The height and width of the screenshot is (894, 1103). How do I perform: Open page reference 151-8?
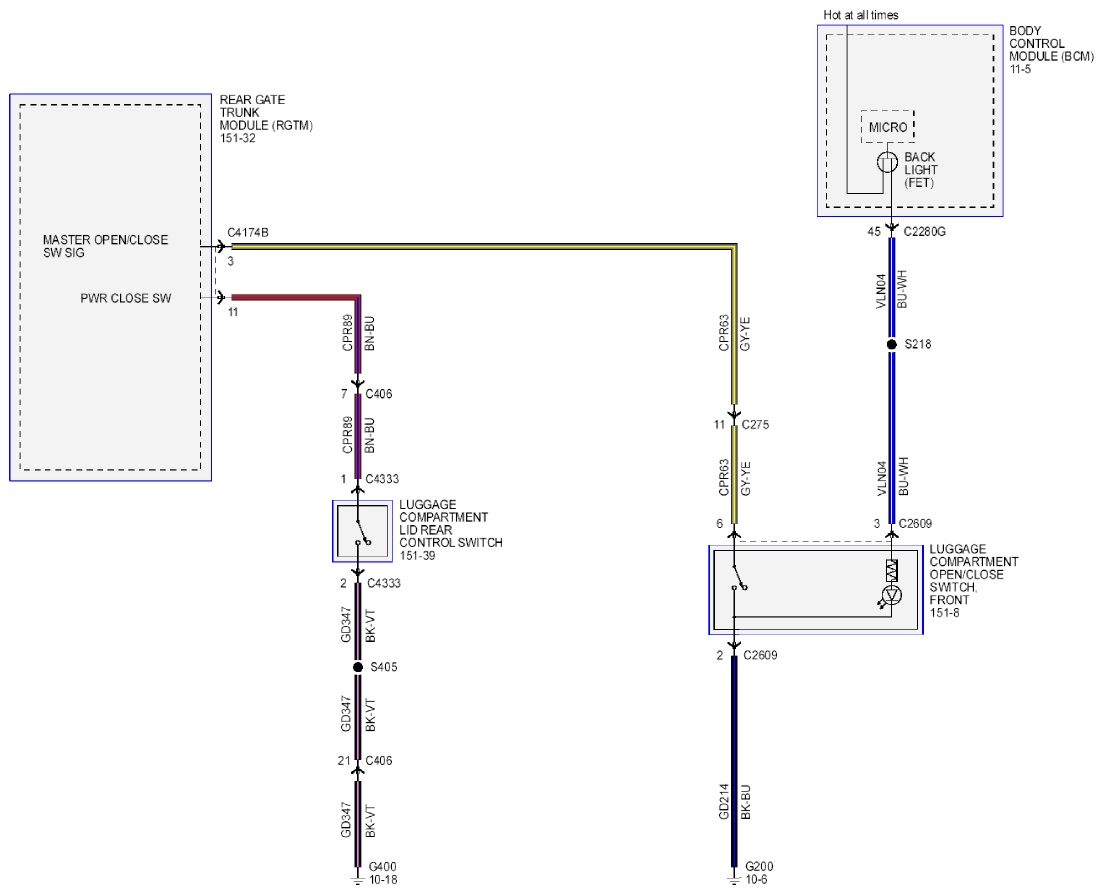click(945, 613)
